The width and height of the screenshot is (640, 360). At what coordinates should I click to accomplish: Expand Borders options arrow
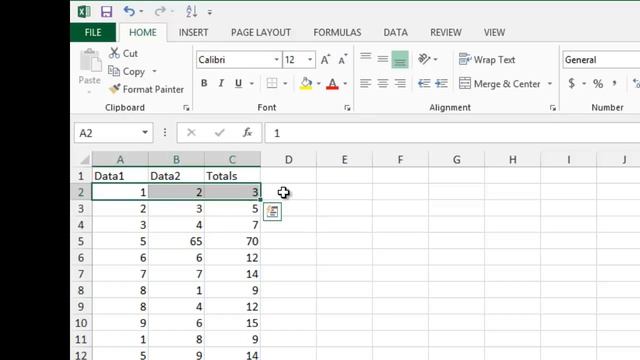285,84
